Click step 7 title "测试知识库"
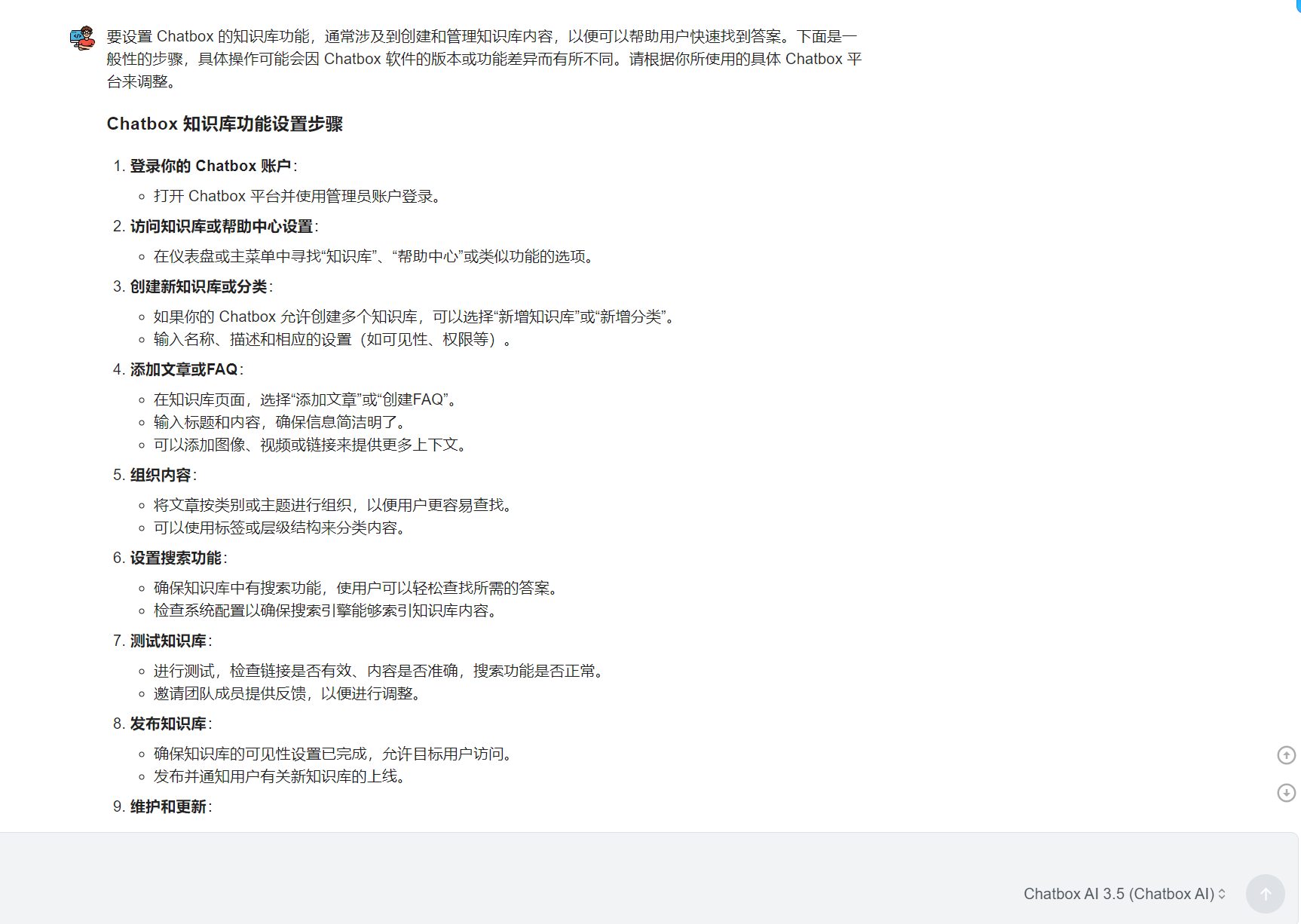The image size is (1301, 924). 168,641
